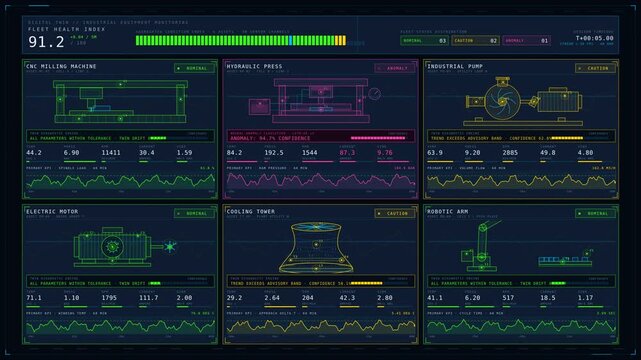The image size is (641, 360).
Task: Click the CNC spindle load trend chart
Action: click(120, 181)
